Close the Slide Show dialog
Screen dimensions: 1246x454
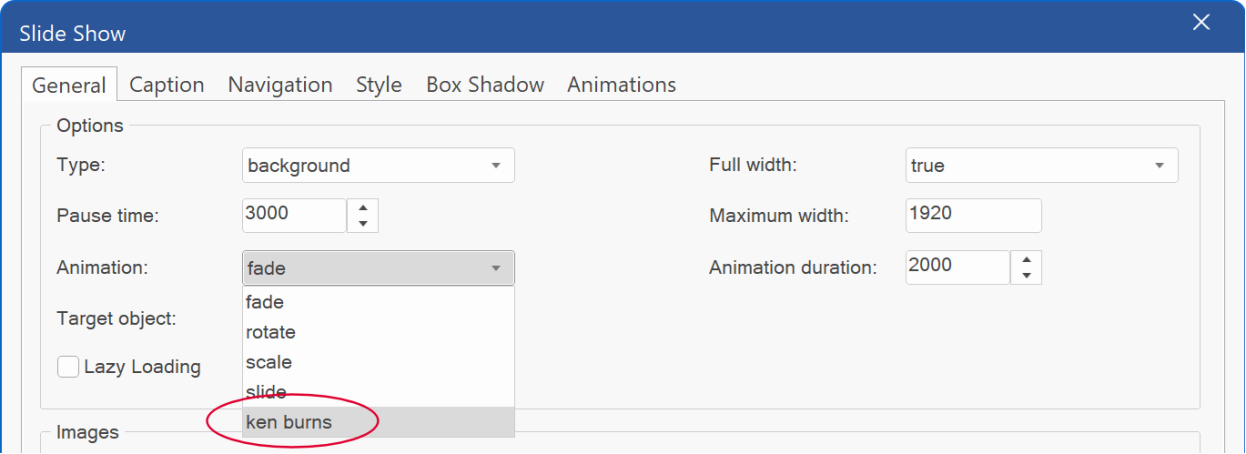[x=1201, y=22]
